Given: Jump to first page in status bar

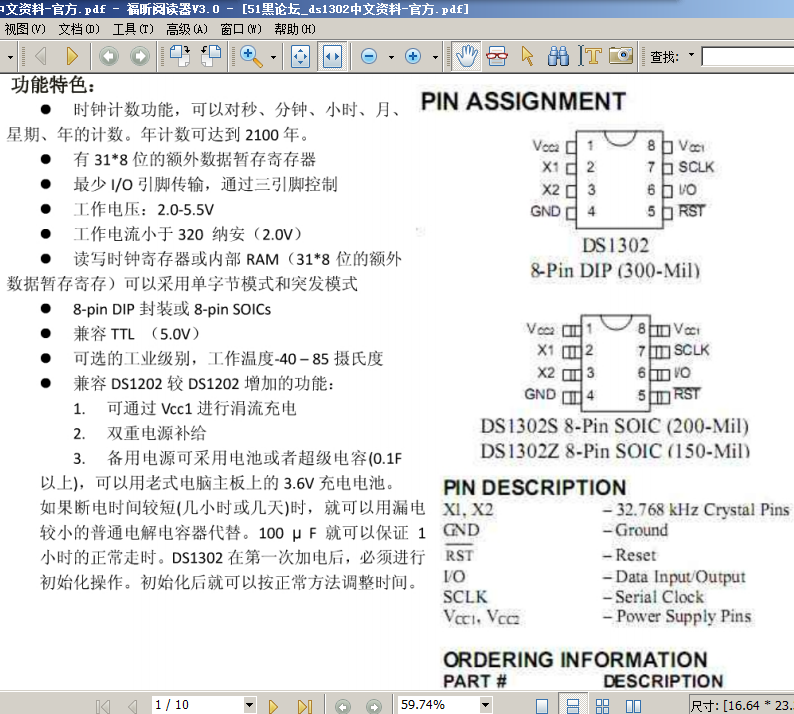Looking at the screenshot, I should 103,706.
